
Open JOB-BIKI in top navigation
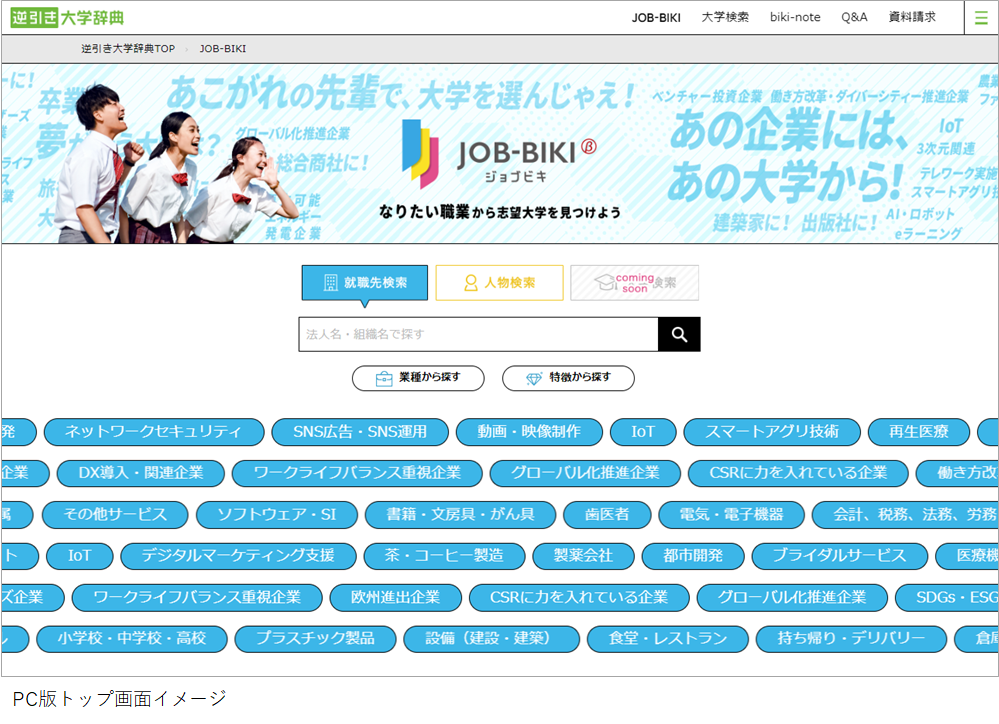tap(656, 18)
